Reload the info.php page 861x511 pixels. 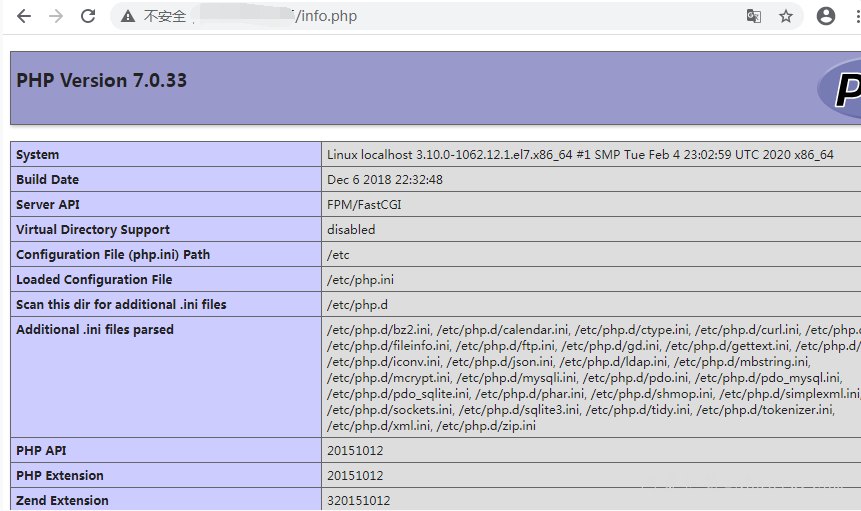click(x=88, y=16)
